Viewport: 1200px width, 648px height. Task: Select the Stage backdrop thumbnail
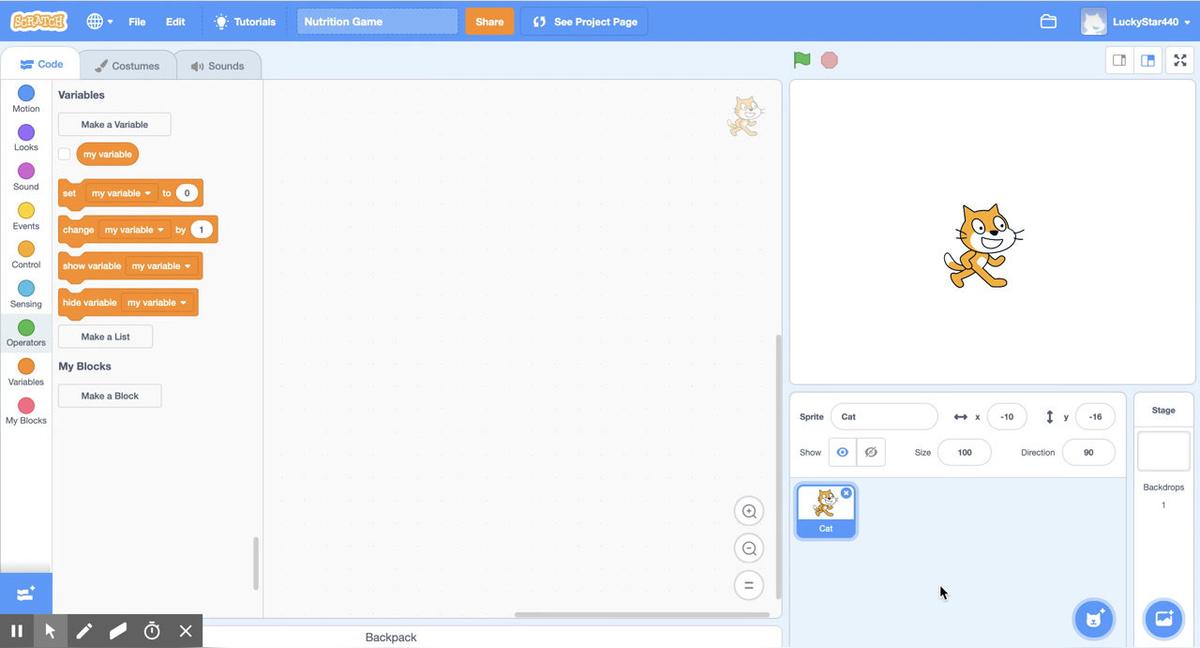[x=1164, y=451]
